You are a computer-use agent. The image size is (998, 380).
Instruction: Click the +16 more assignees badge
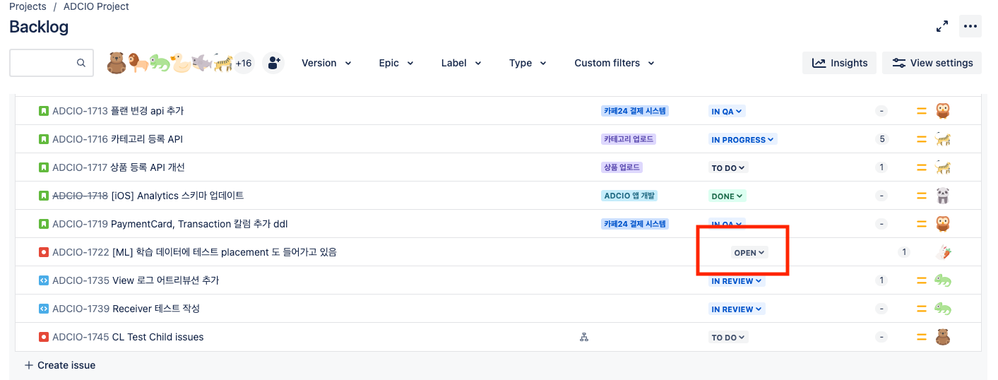point(243,63)
